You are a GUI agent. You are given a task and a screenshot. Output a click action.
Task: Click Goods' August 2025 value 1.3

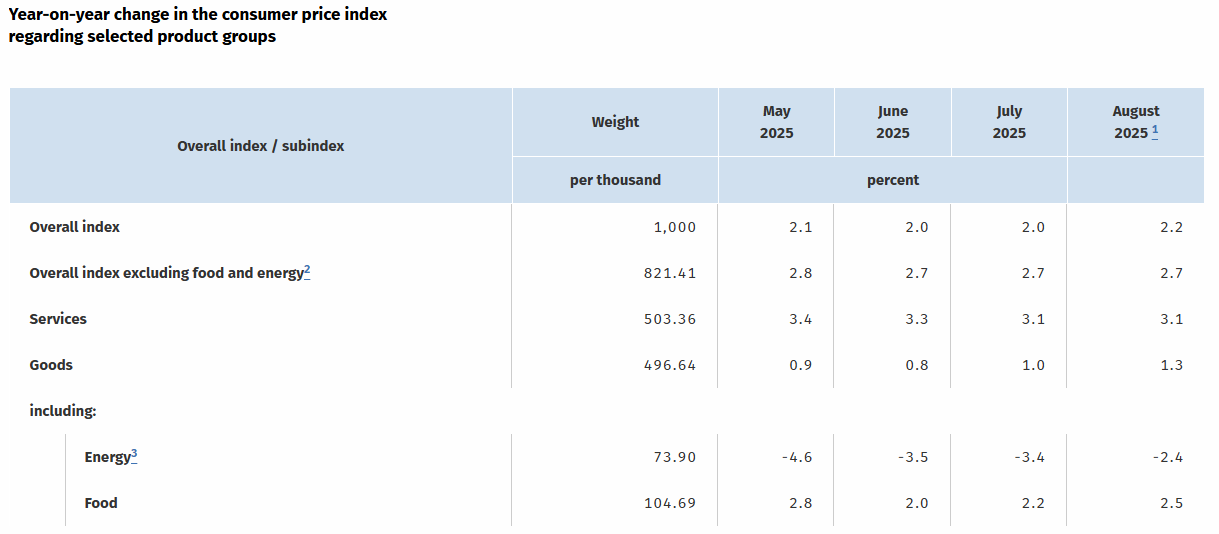point(1172,365)
